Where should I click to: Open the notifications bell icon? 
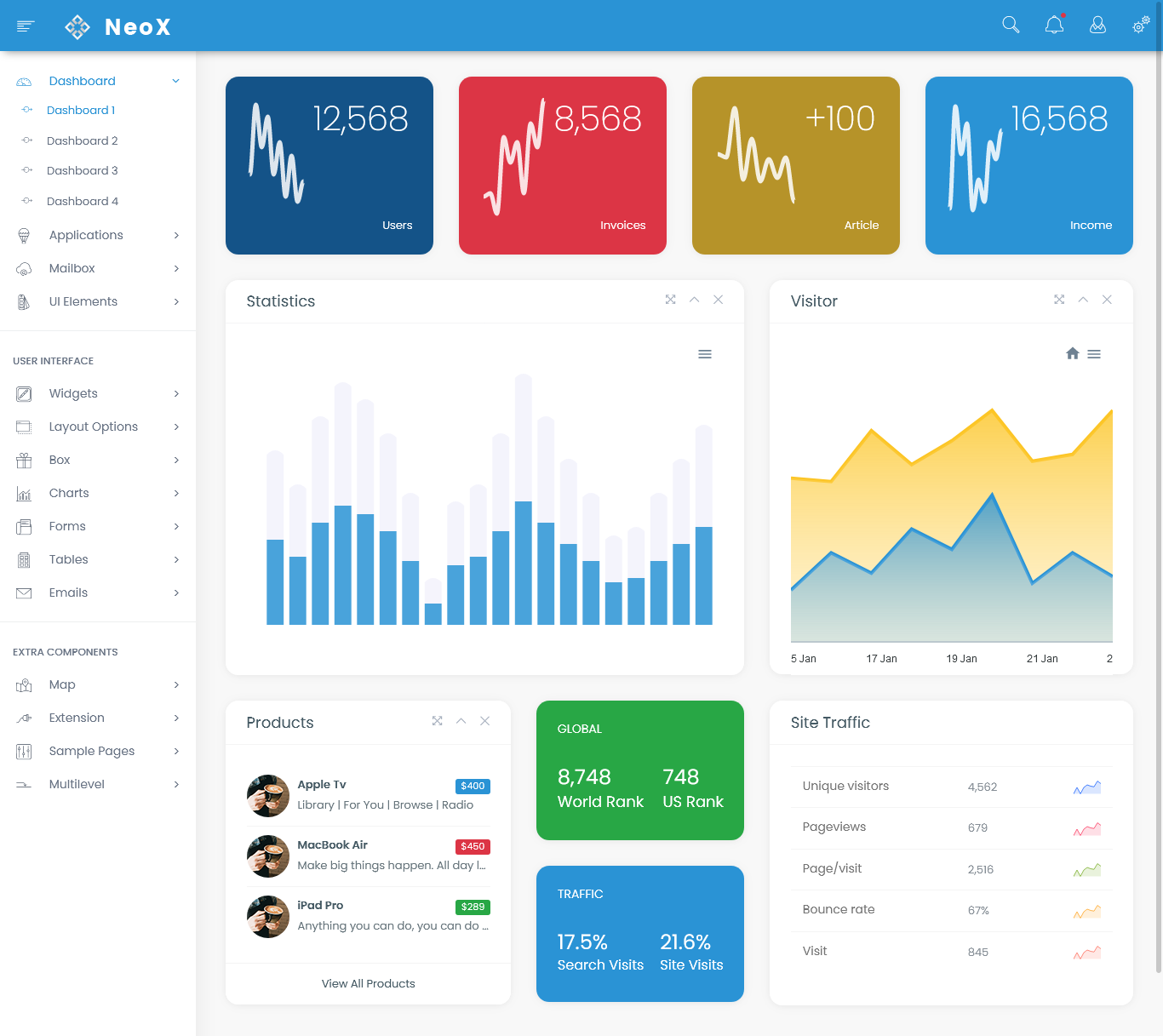point(1055,25)
